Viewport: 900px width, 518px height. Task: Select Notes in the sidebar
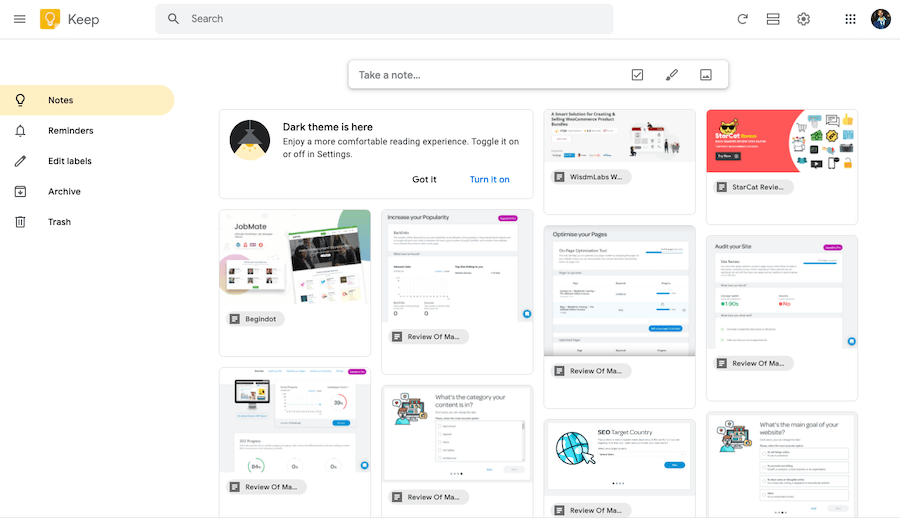(x=87, y=100)
